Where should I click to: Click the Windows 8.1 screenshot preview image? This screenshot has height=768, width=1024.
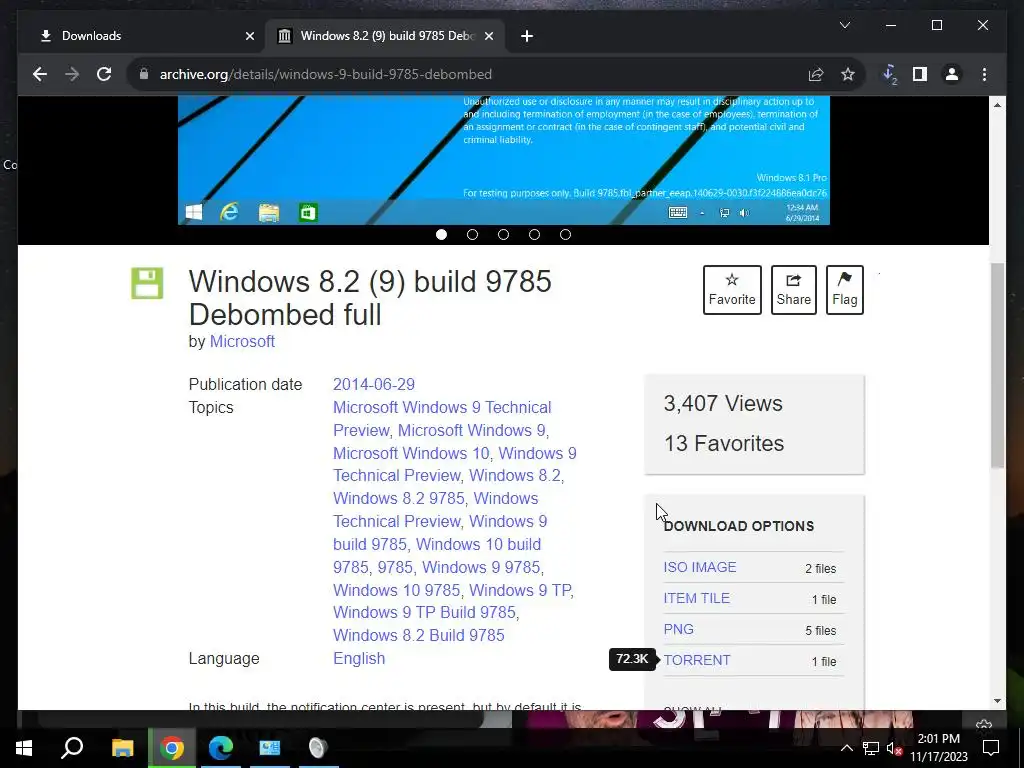click(x=504, y=160)
